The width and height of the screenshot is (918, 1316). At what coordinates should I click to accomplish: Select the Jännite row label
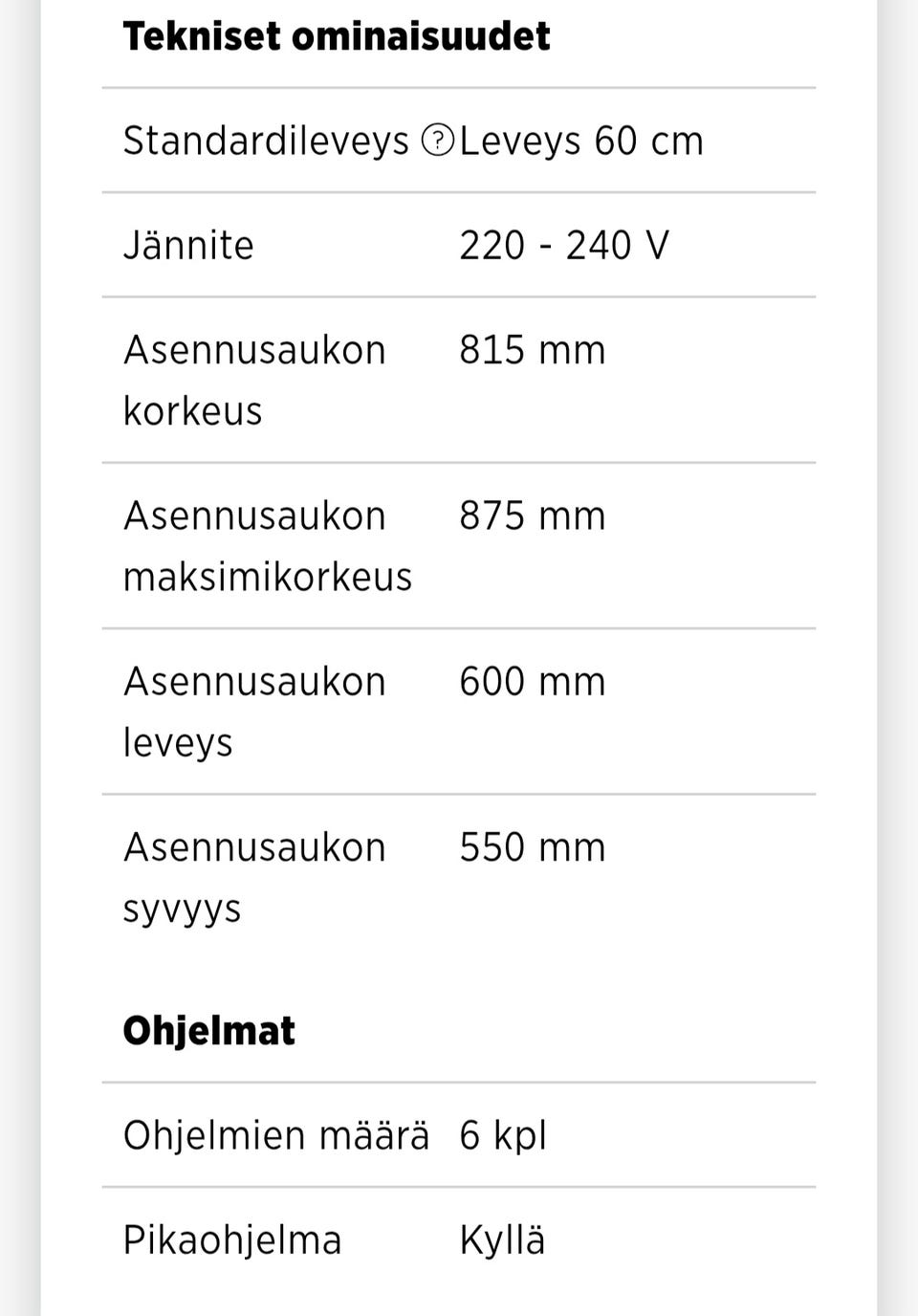pos(188,245)
